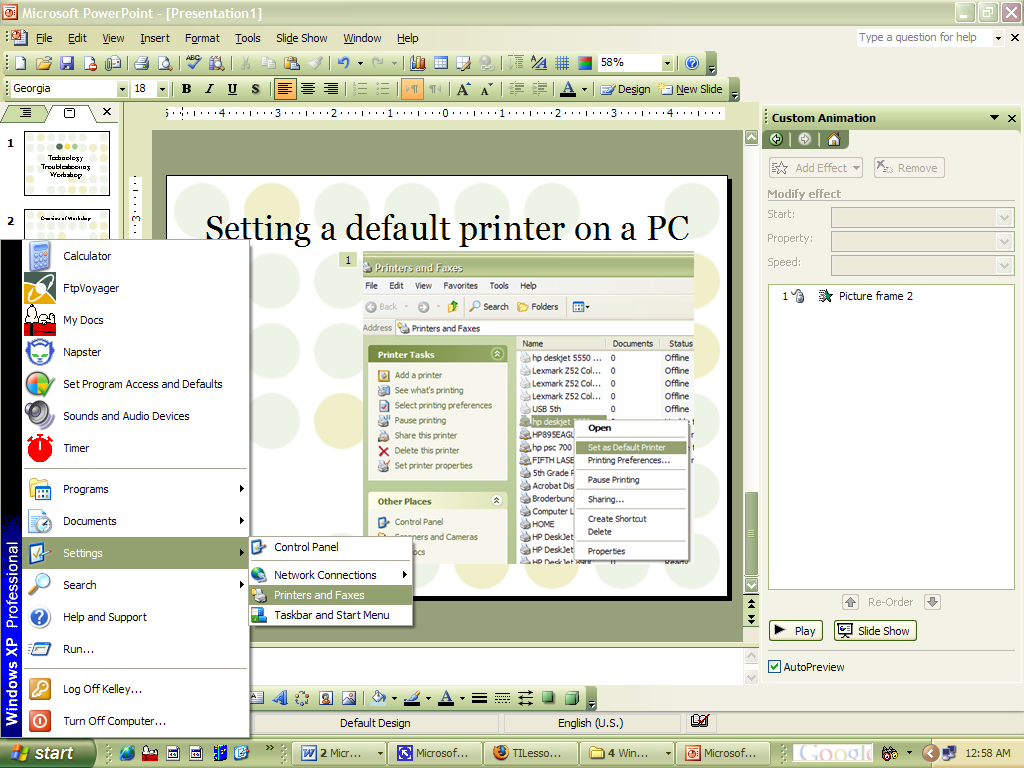
Task: Select slide 1 thumbnail in the slide panel
Action: pyautogui.click(x=67, y=163)
